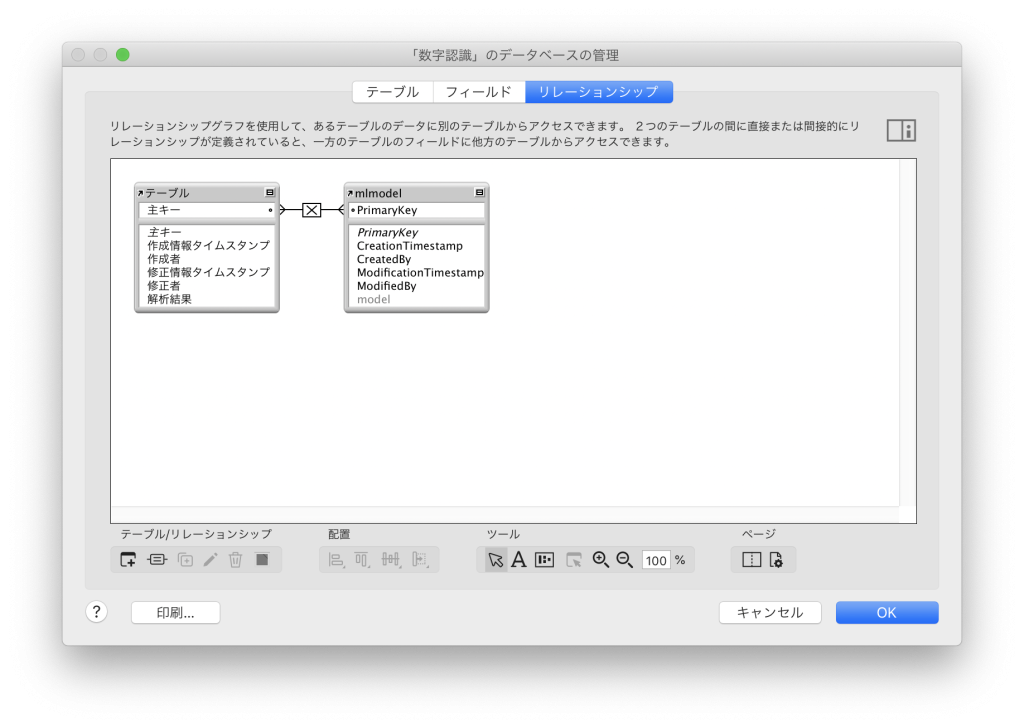Select the 作成者 field in テーブル
This screenshot has width=1024, height=728.
click(x=163, y=259)
